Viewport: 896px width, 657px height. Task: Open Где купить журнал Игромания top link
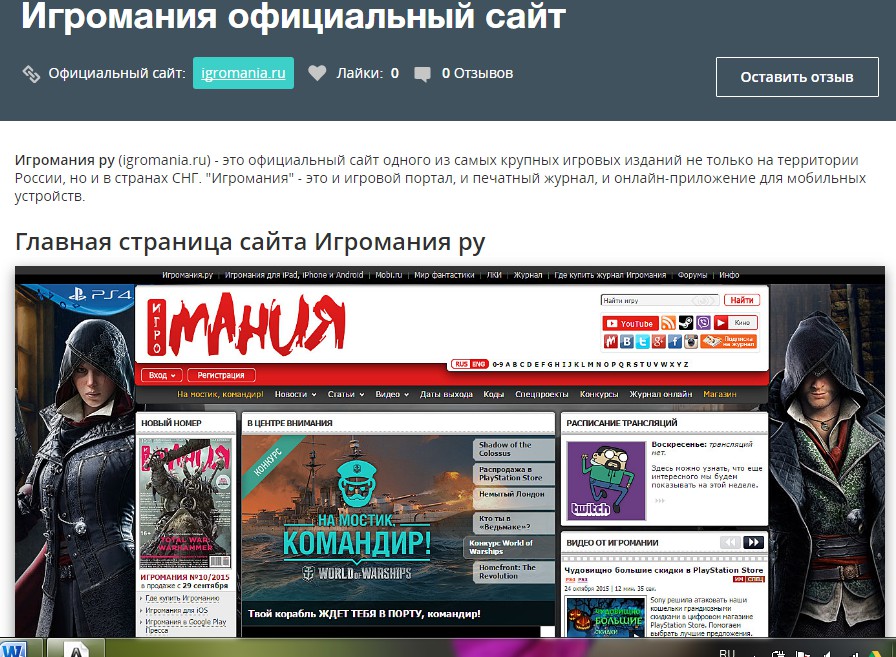tap(610, 275)
